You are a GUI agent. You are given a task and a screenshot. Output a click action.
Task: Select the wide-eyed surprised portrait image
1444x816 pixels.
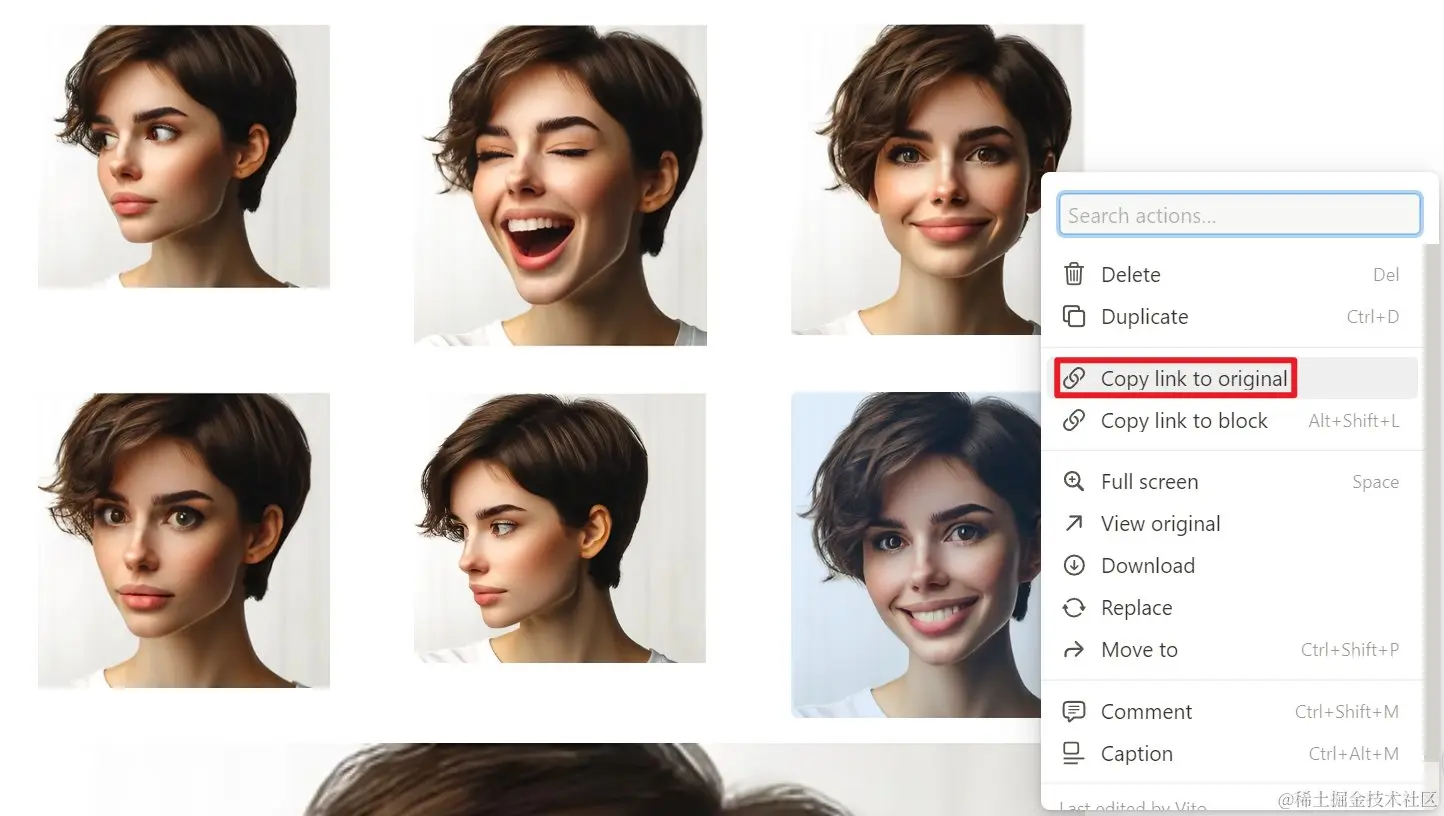point(184,540)
